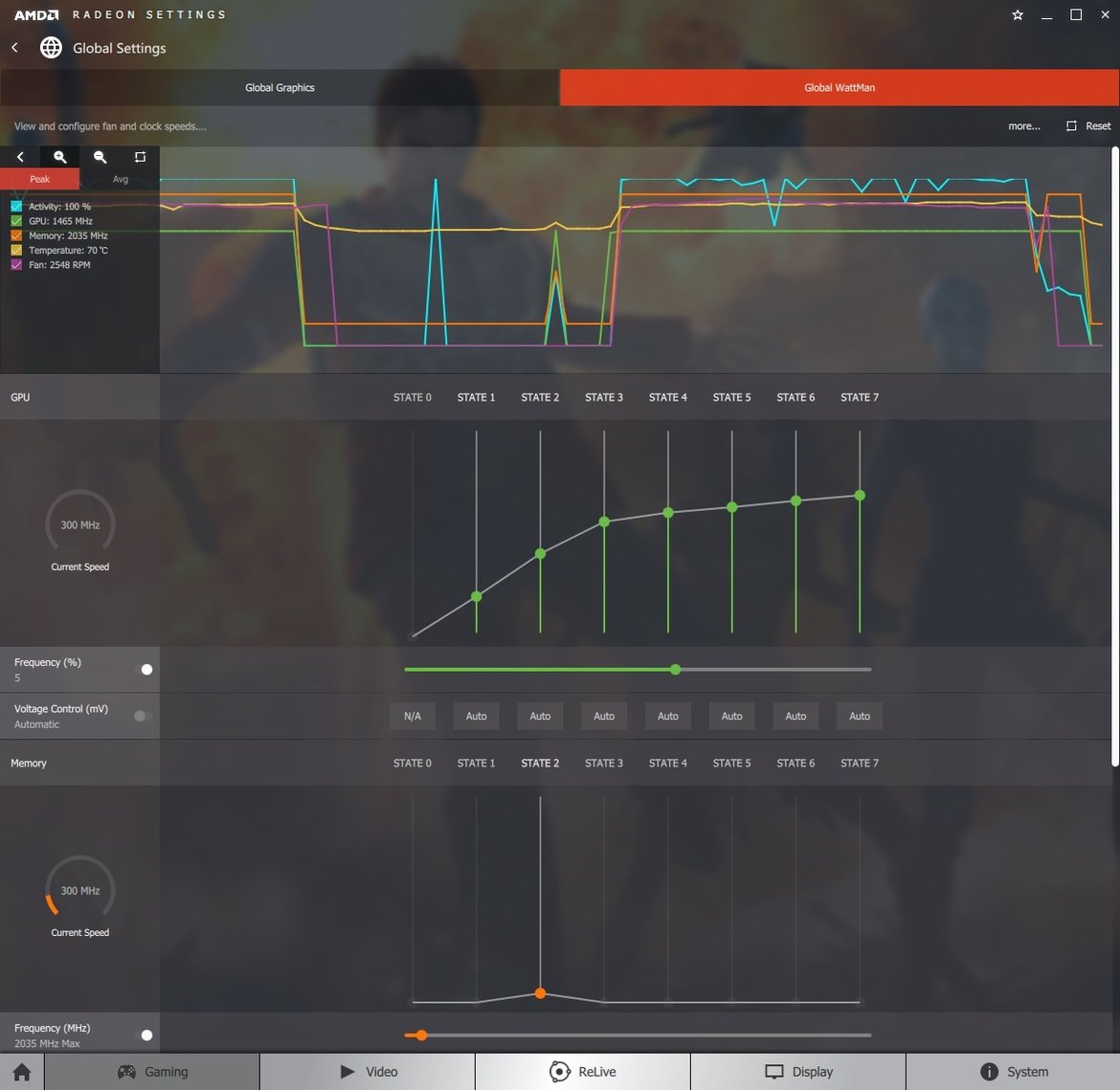
Task: Switch to the Global Graphics tab
Action: click(280, 87)
